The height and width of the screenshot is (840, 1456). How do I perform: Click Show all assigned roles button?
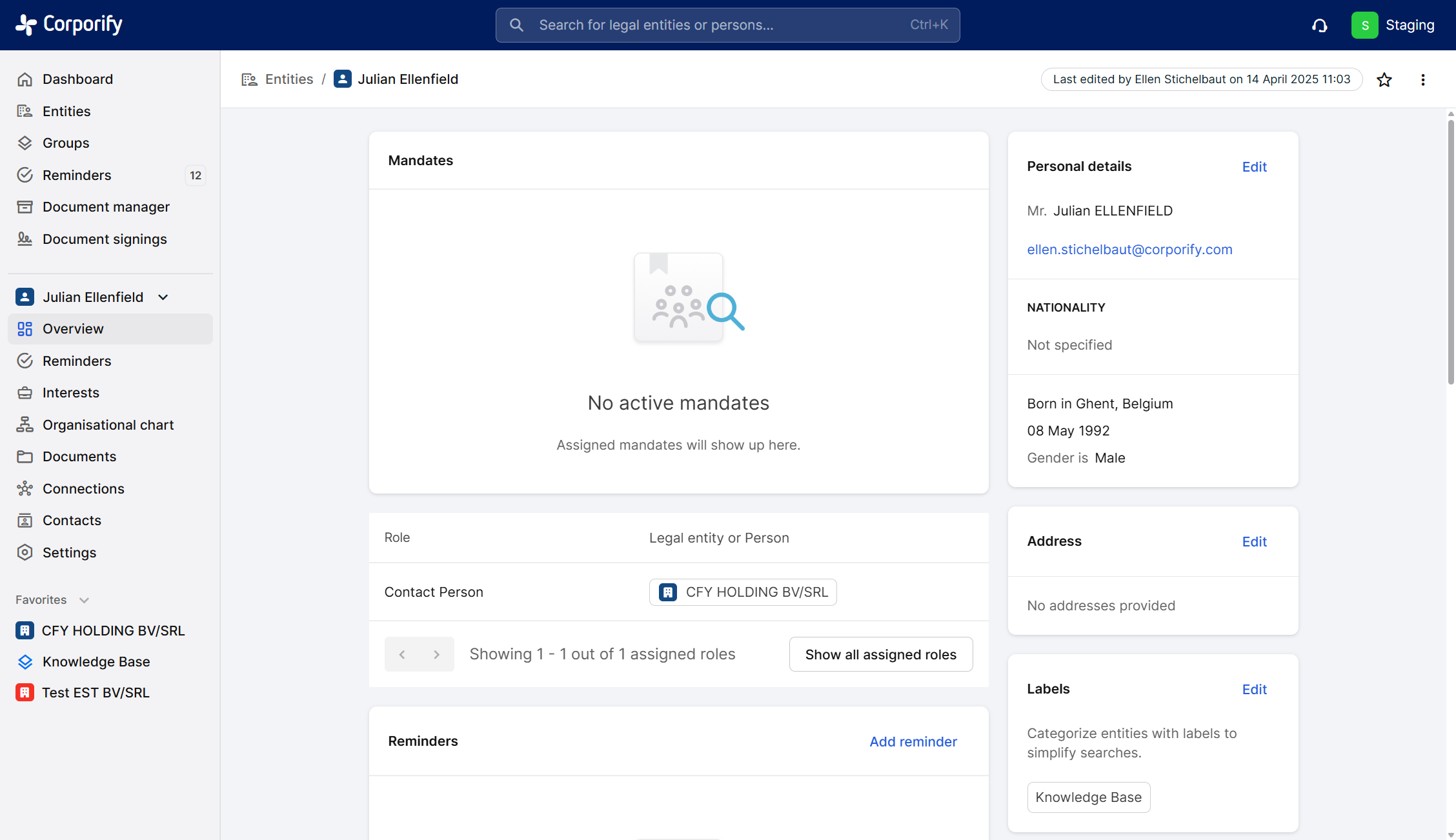880,655
